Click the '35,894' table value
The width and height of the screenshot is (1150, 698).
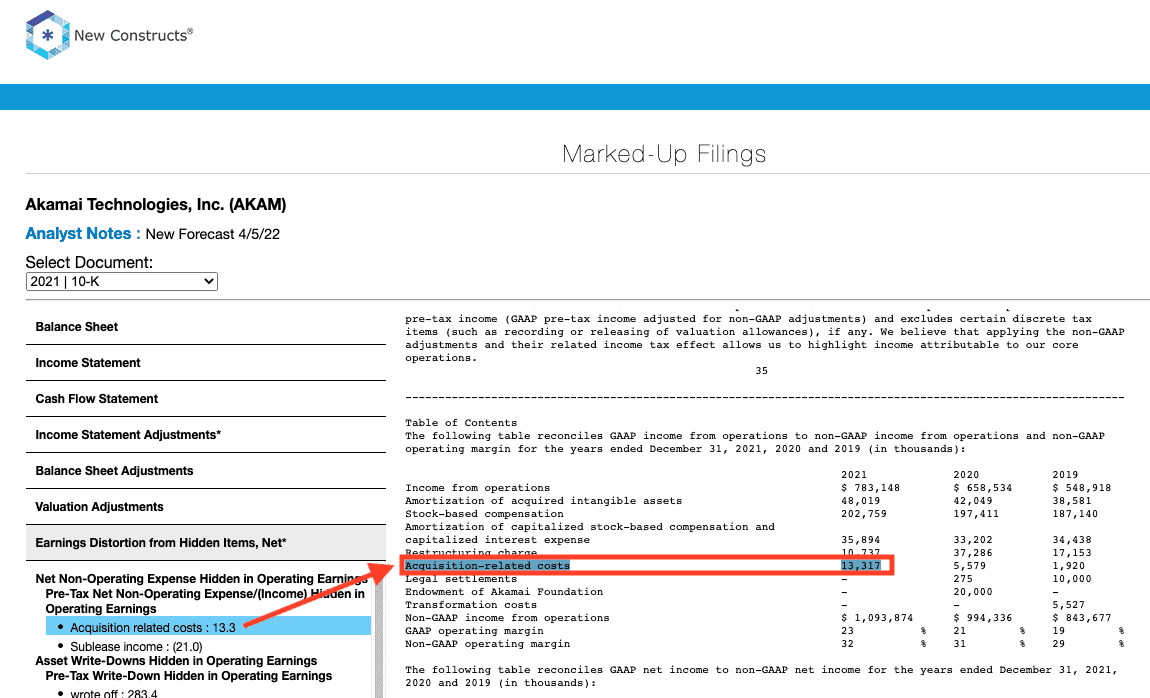pyautogui.click(x=860, y=540)
